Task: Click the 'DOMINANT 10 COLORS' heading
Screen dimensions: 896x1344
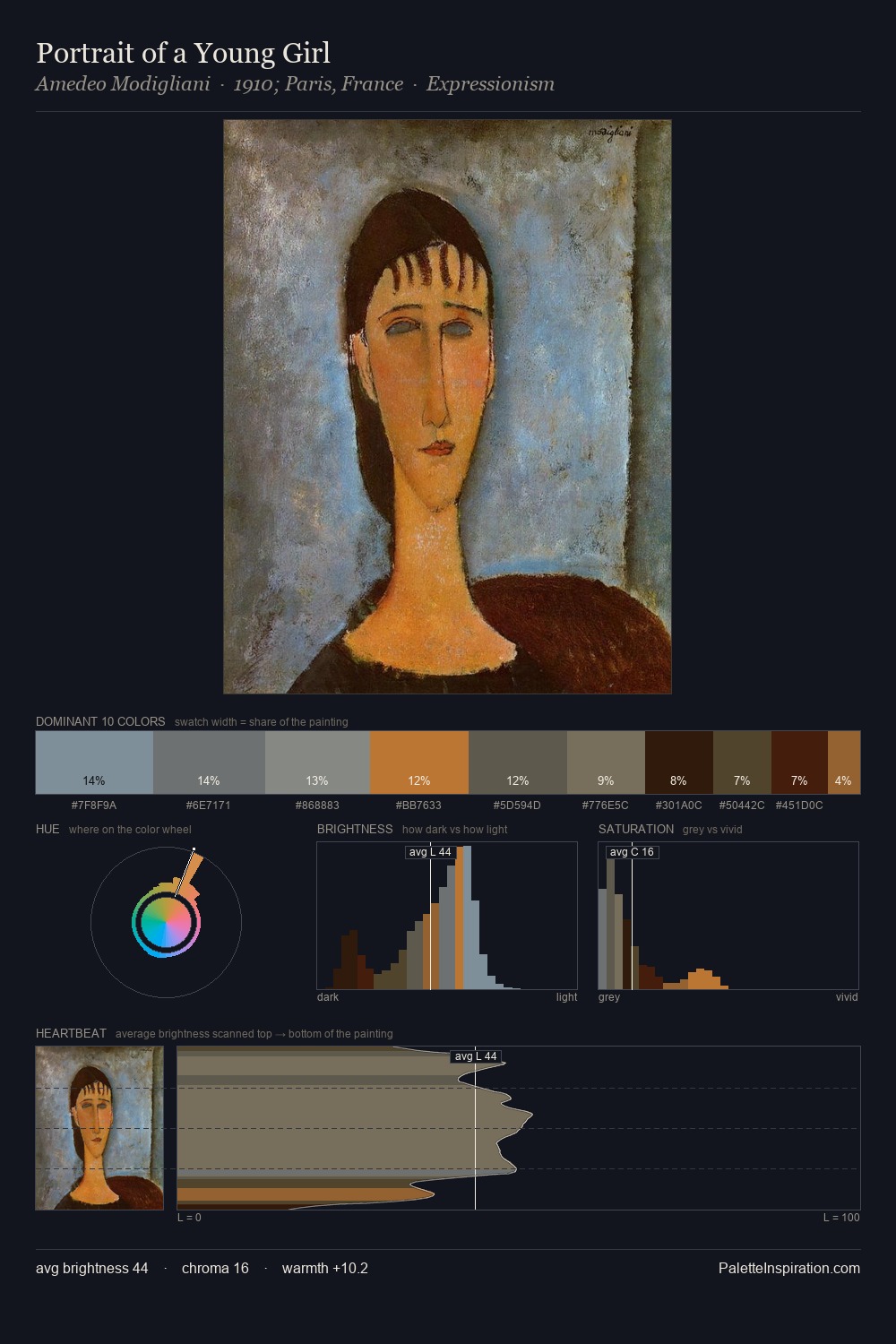Action: [x=100, y=721]
